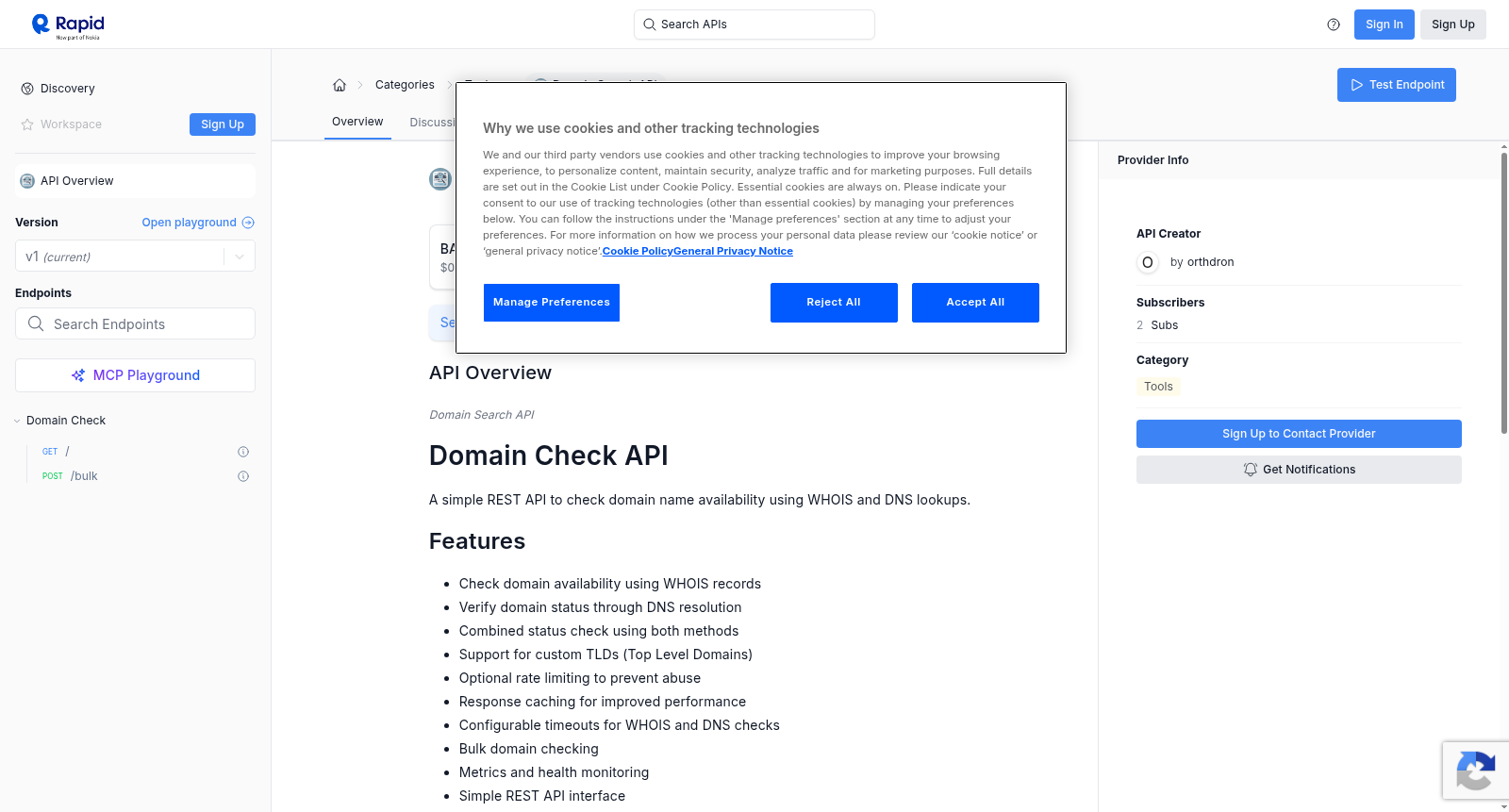This screenshot has height=812, width=1509.
Task: Open the General Privacy Notice link
Action: [733, 251]
